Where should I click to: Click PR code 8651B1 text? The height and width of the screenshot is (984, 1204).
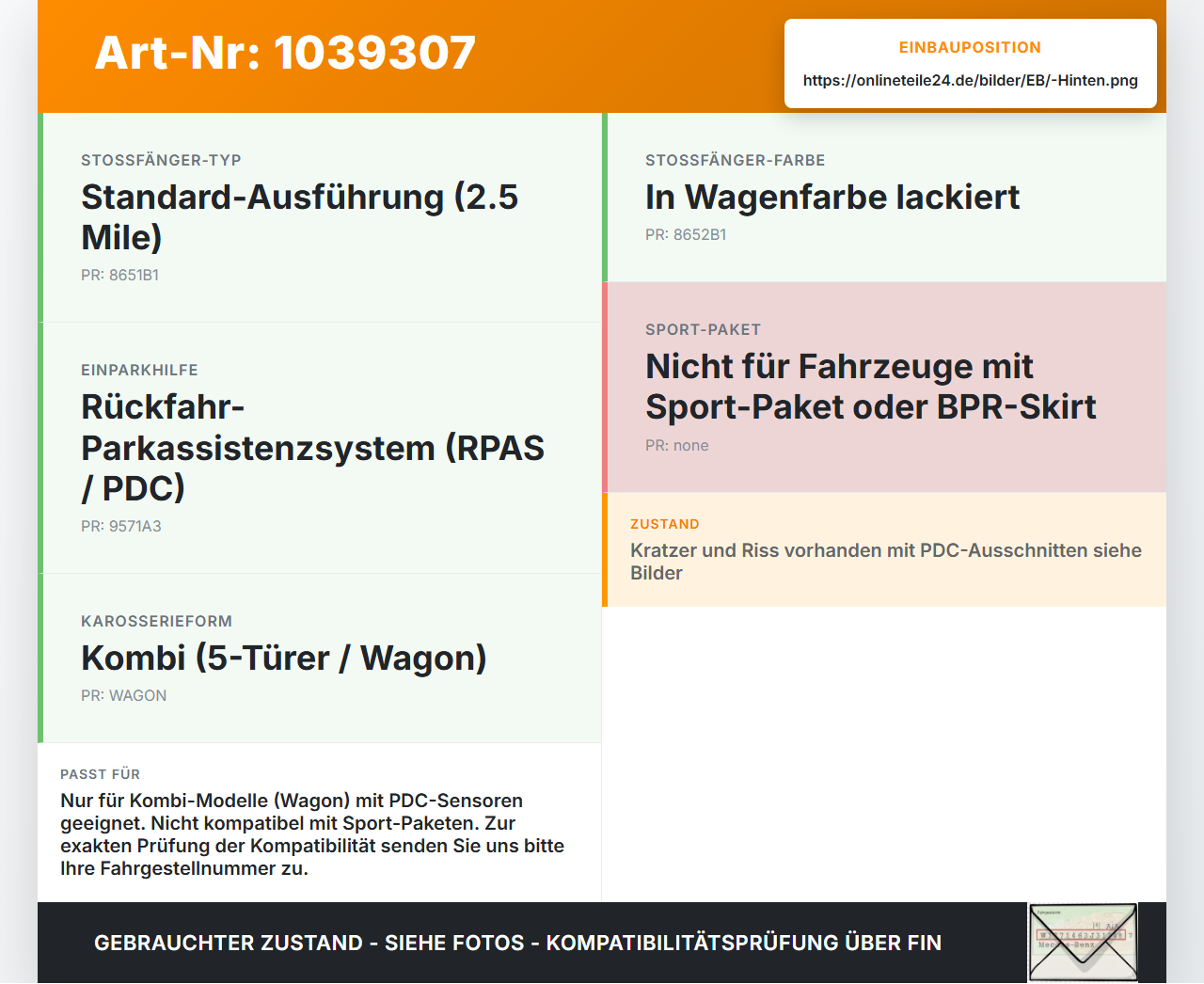(119, 275)
